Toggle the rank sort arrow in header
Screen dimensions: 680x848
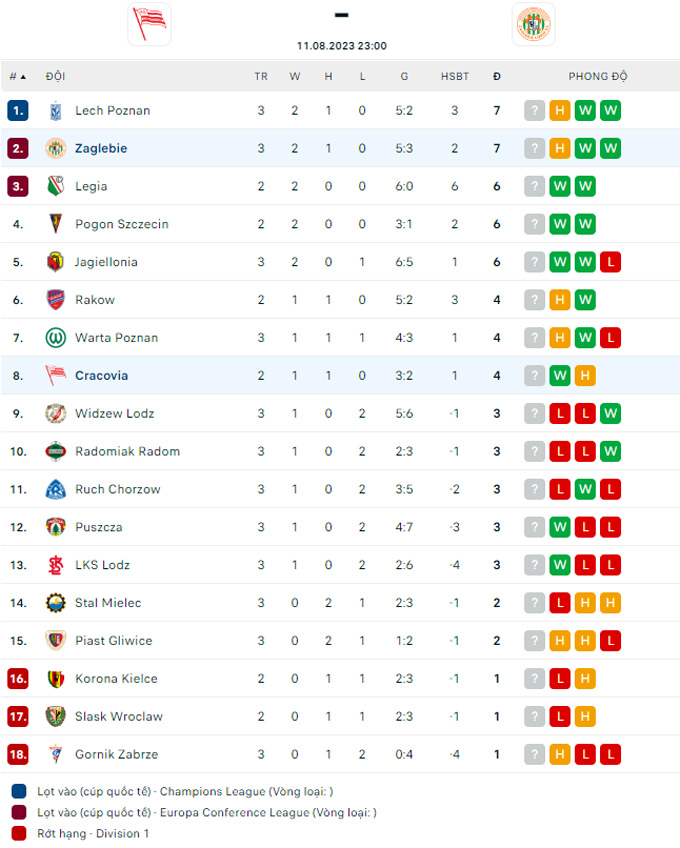(x=22, y=76)
